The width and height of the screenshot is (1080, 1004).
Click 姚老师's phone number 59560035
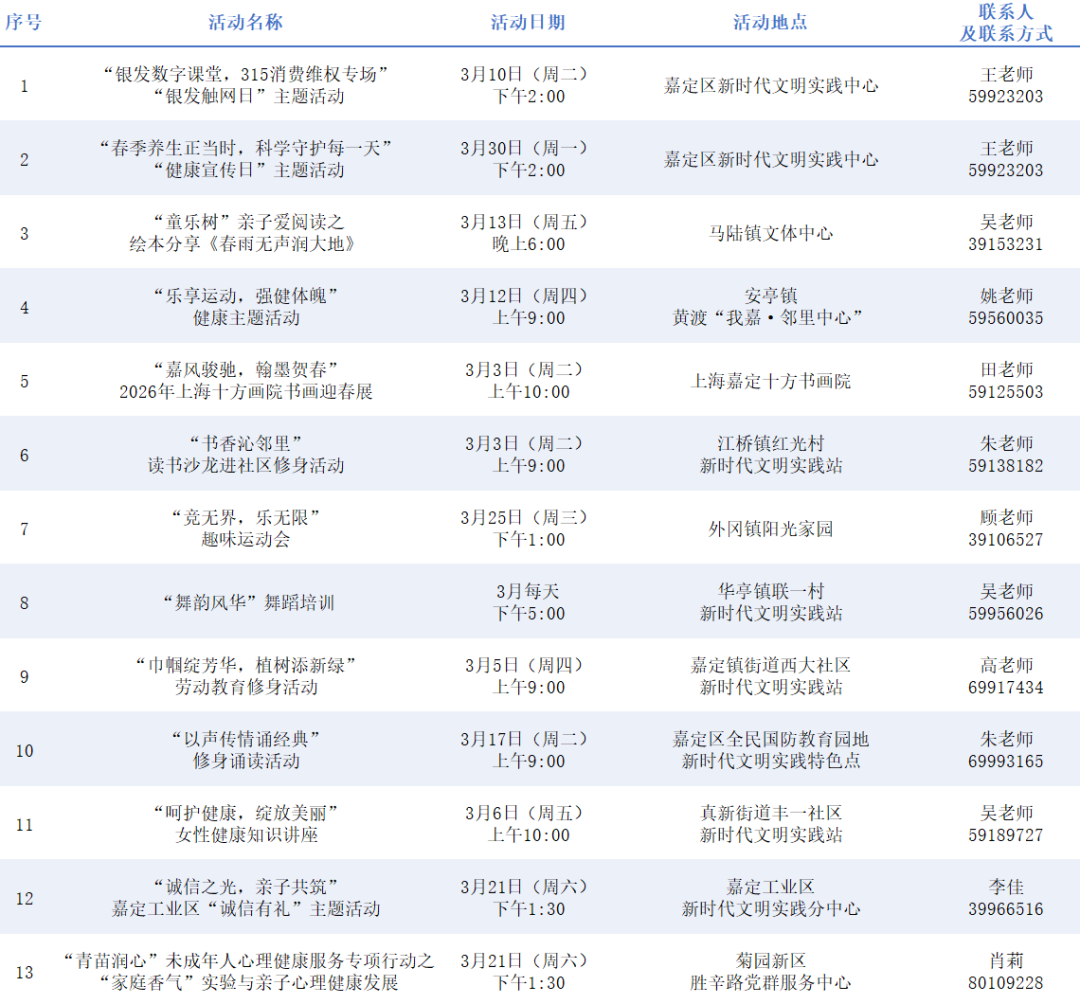click(x=1005, y=318)
